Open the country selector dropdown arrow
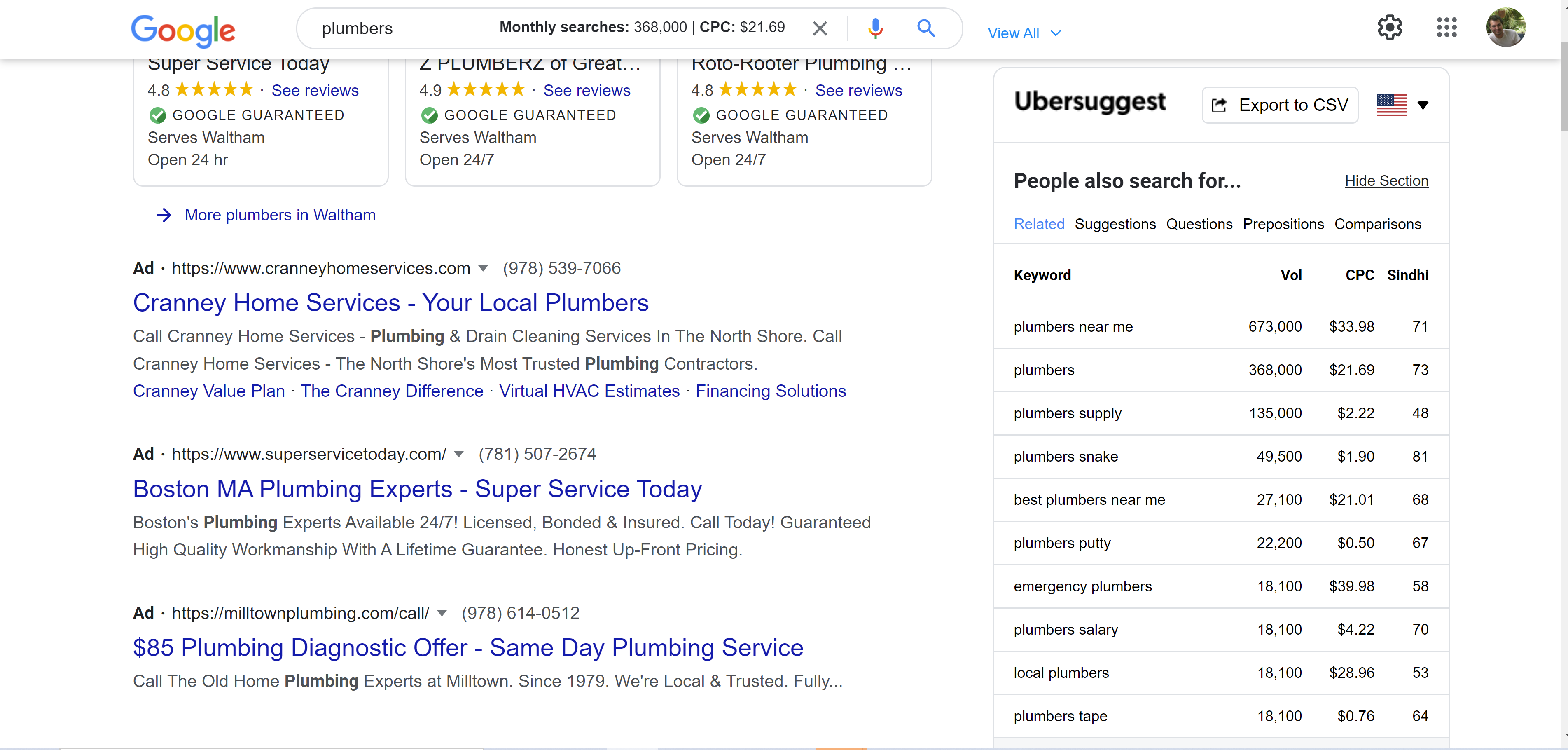This screenshot has height=750, width=1568. [1423, 105]
